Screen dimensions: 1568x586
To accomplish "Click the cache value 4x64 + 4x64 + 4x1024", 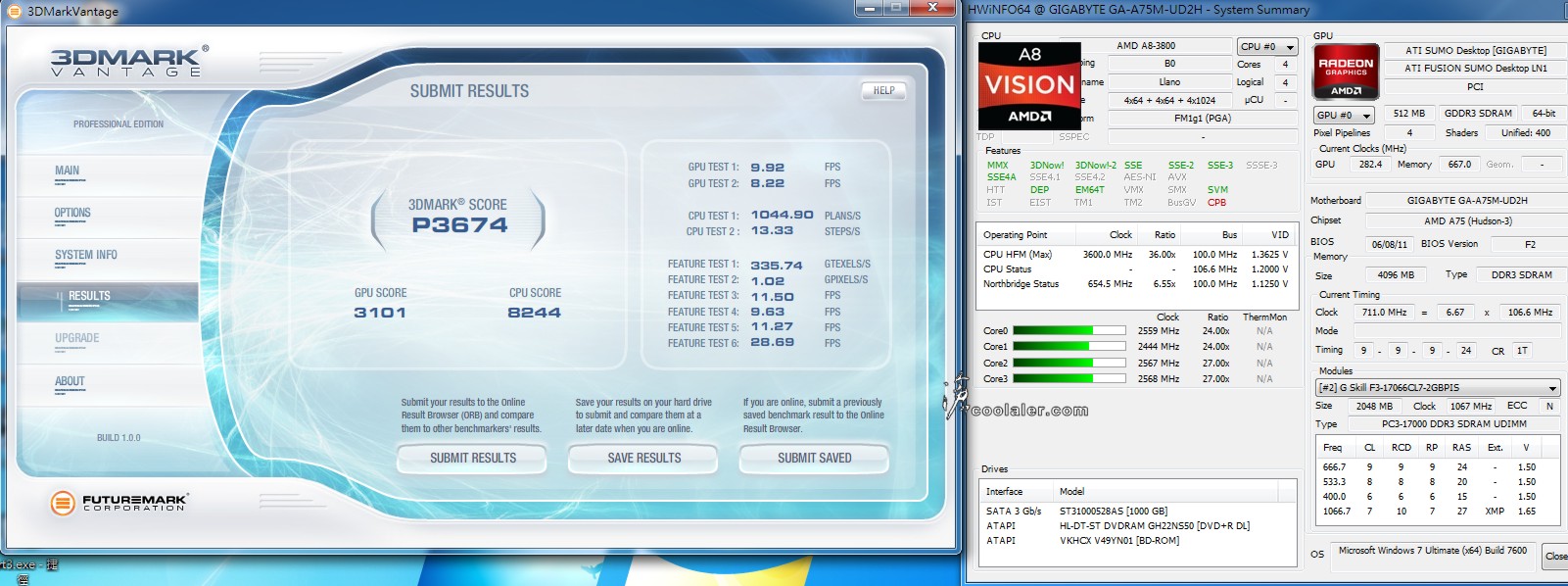I will 1169,101.
